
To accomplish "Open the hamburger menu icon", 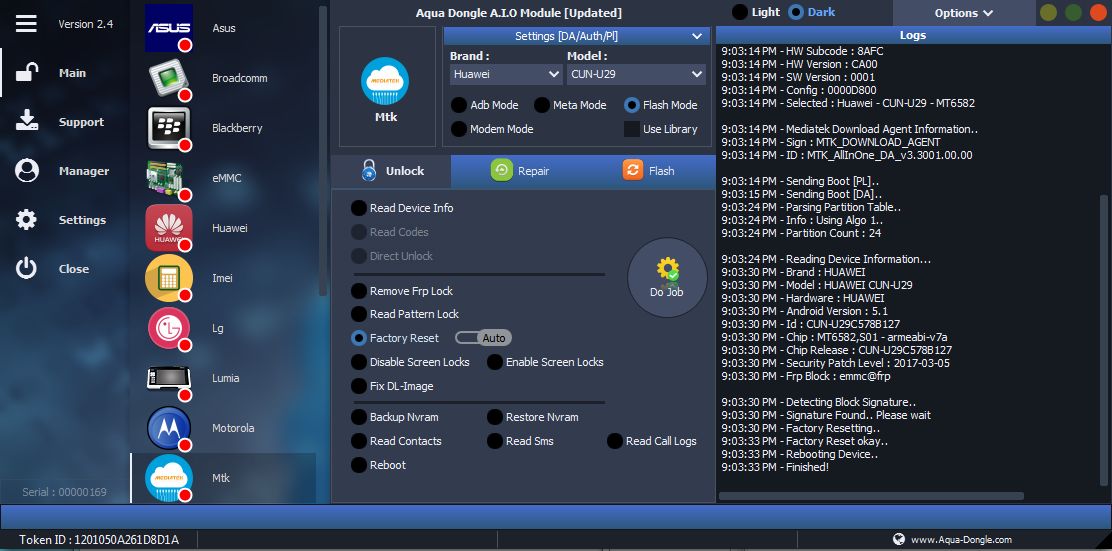I will [x=26, y=23].
